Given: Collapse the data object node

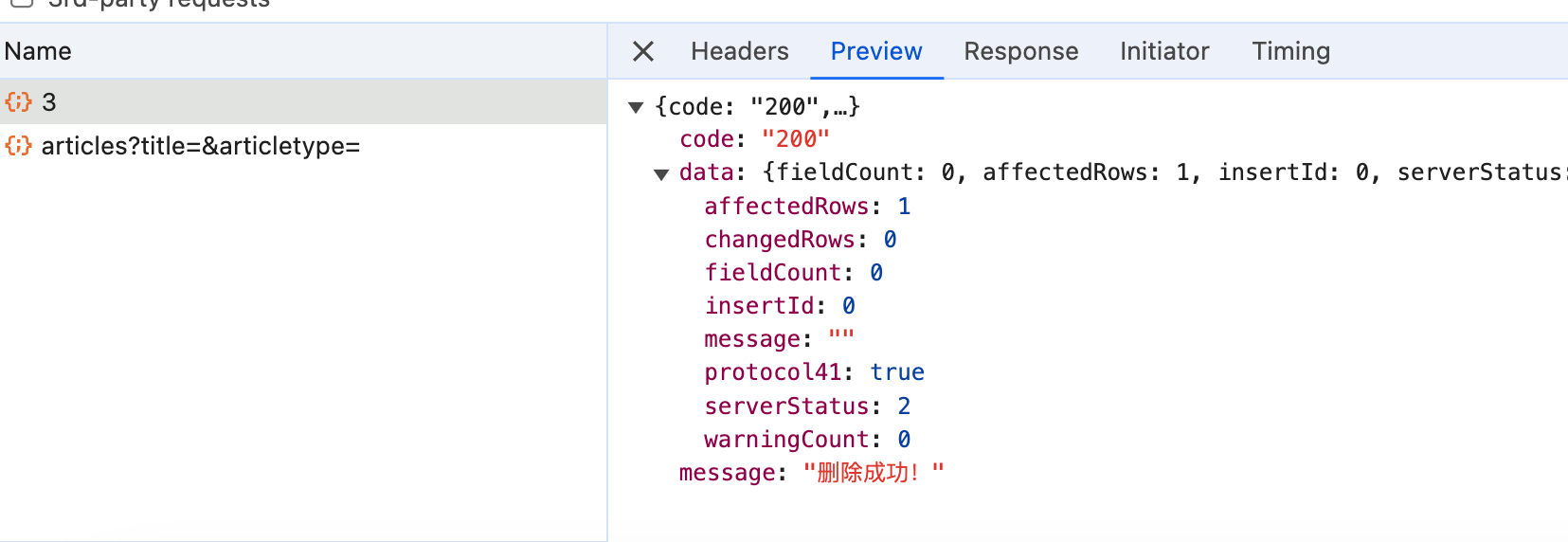Looking at the screenshot, I should click(661, 173).
